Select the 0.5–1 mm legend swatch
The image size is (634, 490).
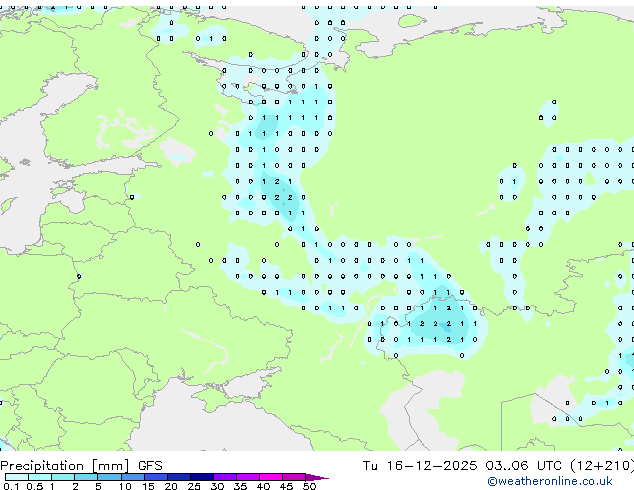pyautogui.click(x=40, y=477)
